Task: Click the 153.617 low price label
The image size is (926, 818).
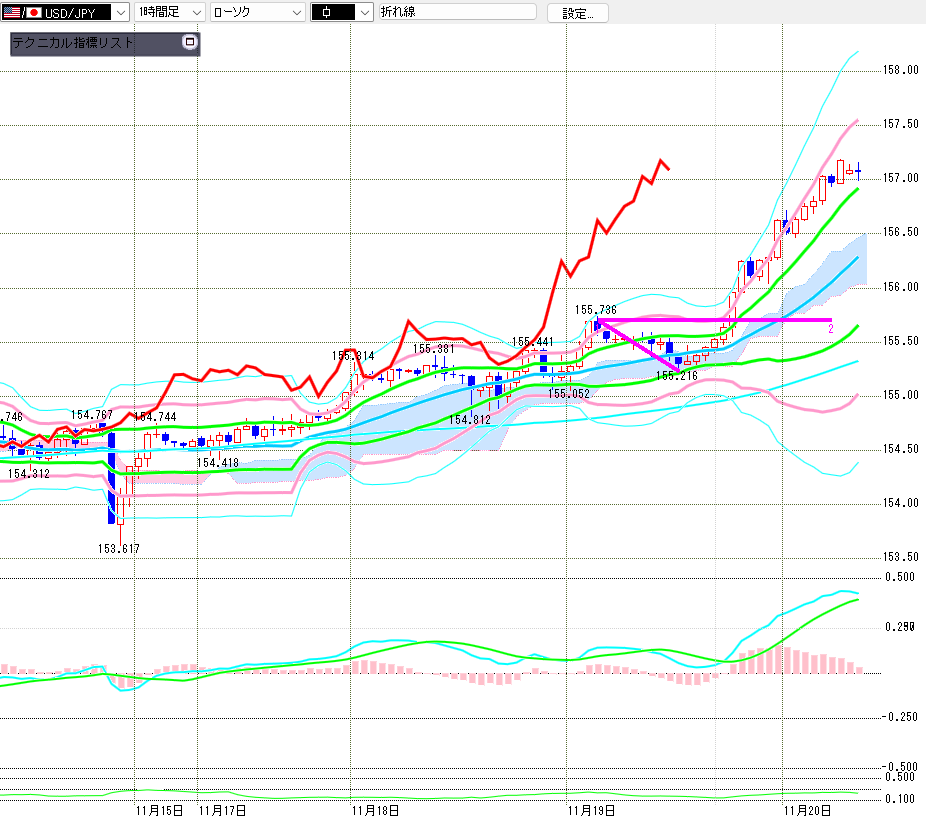Action: pyautogui.click(x=118, y=548)
